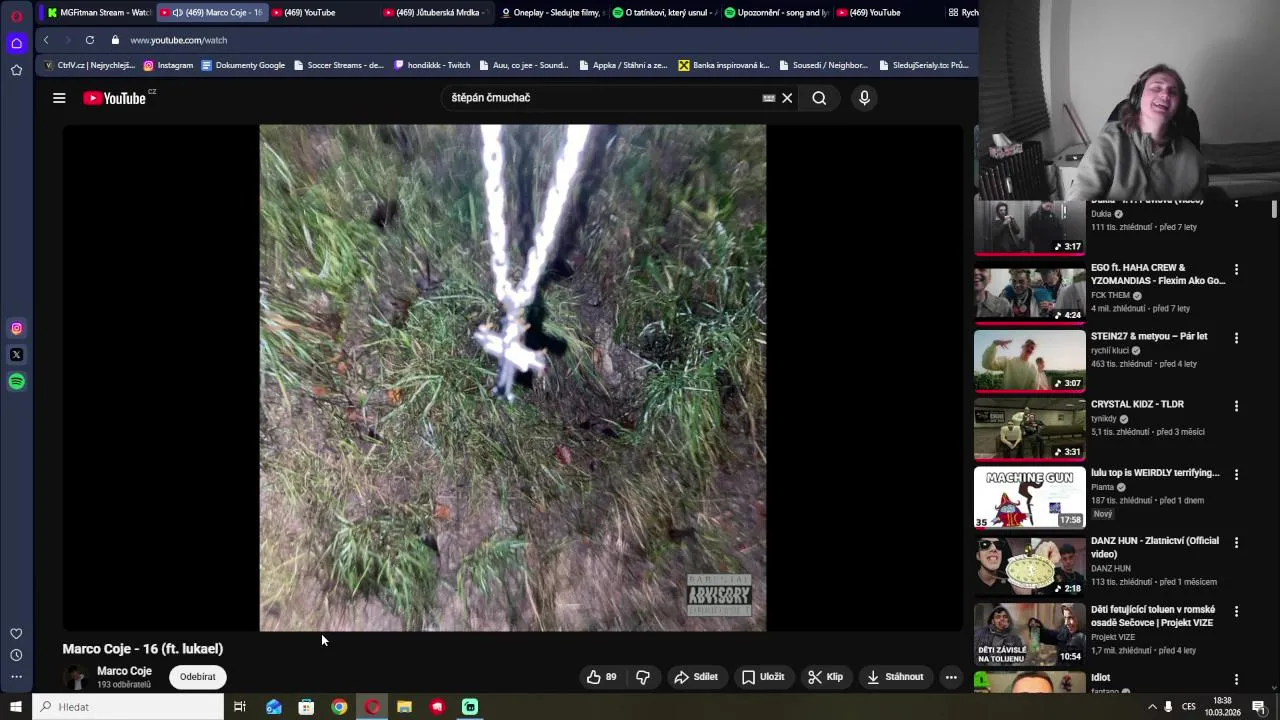Open Opera sidebar home icon

(x=16, y=43)
